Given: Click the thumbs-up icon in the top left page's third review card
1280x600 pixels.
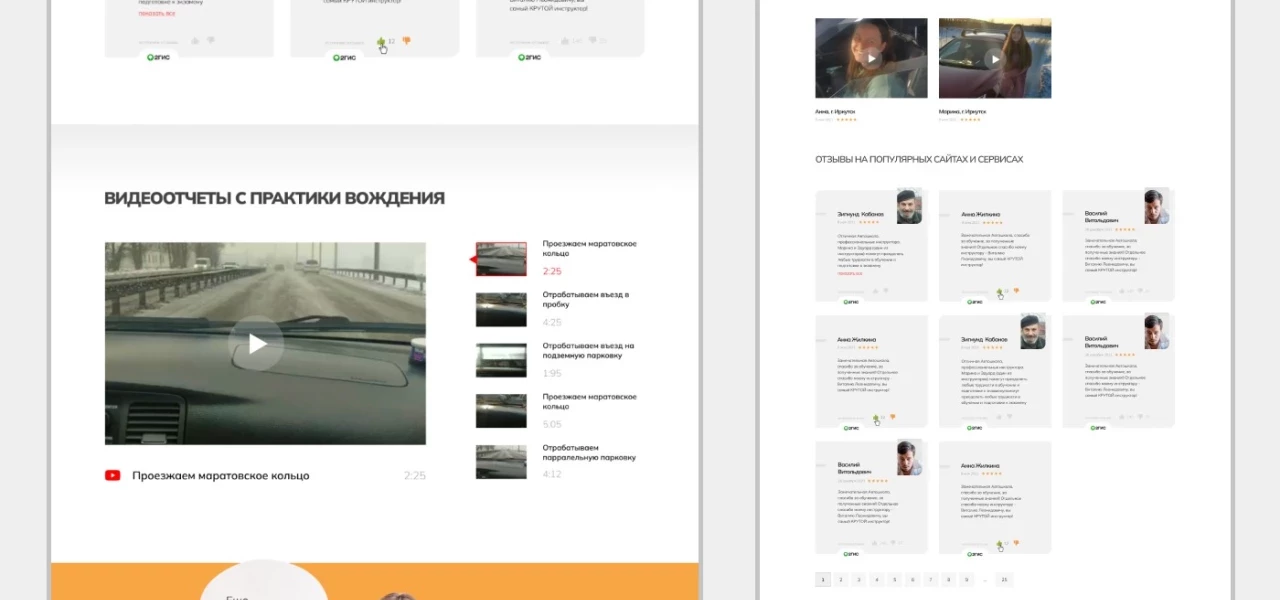Looking at the screenshot, I should [x=566, y=41].
